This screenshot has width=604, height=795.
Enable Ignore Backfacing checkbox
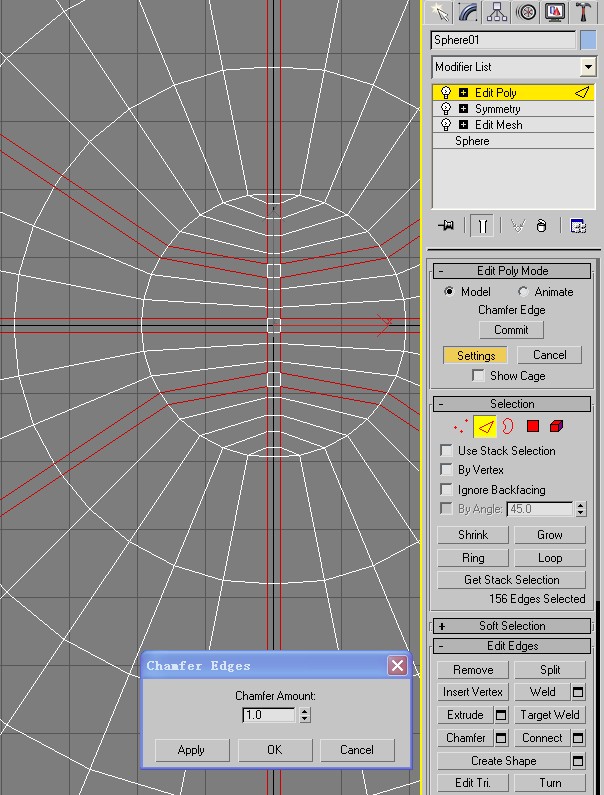(446, 490)
